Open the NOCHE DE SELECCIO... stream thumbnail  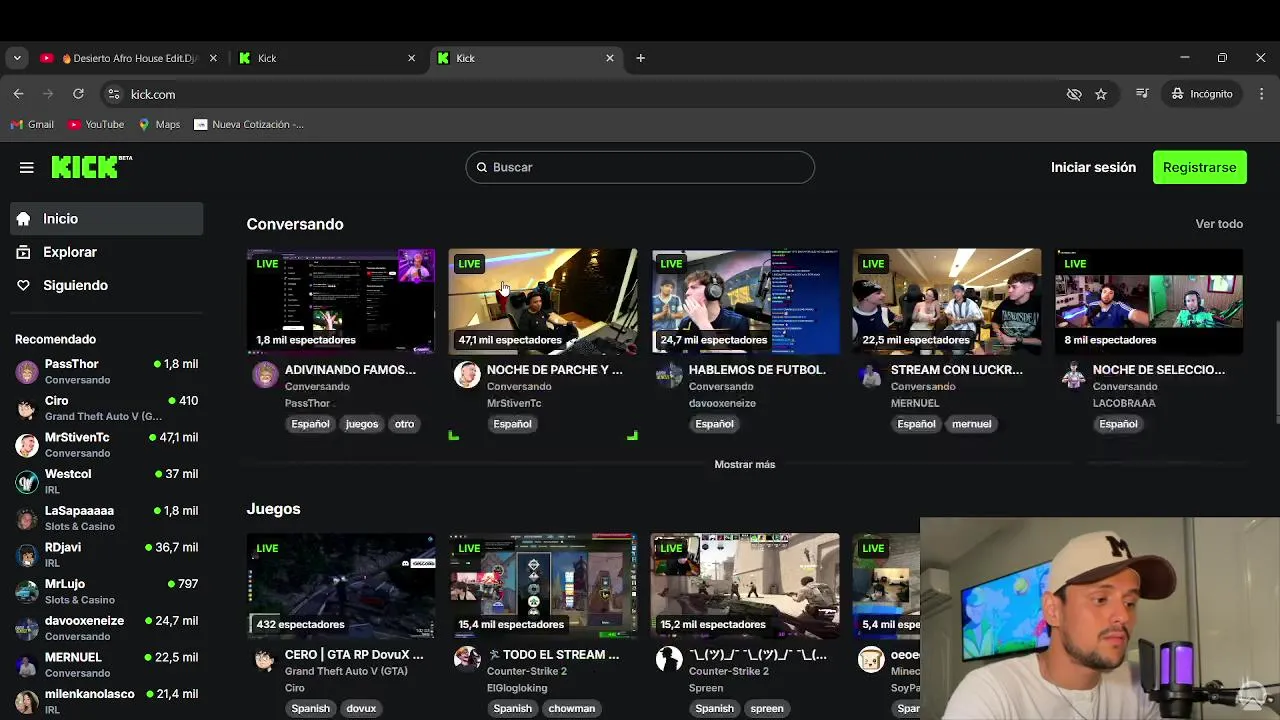(x=1149, y=301)
